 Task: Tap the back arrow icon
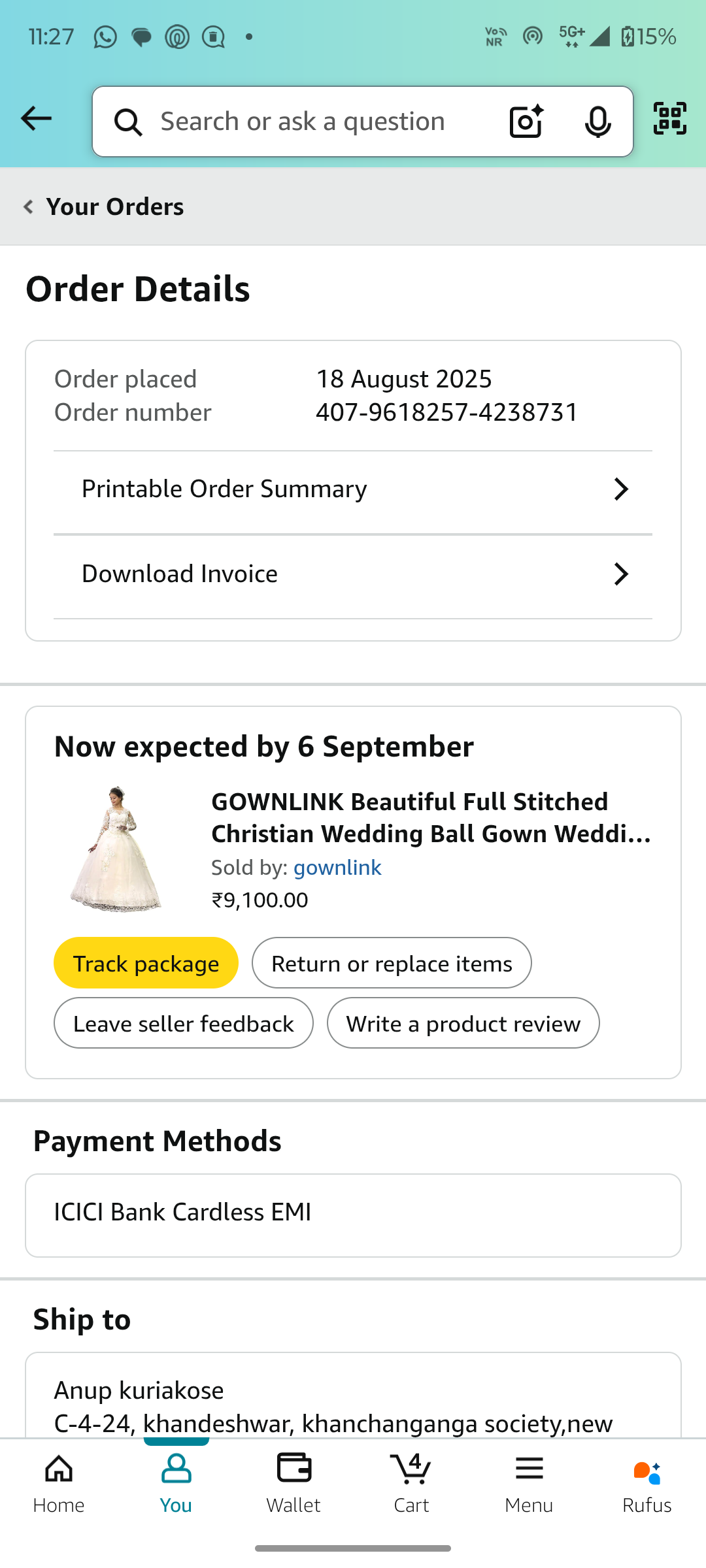36,119
